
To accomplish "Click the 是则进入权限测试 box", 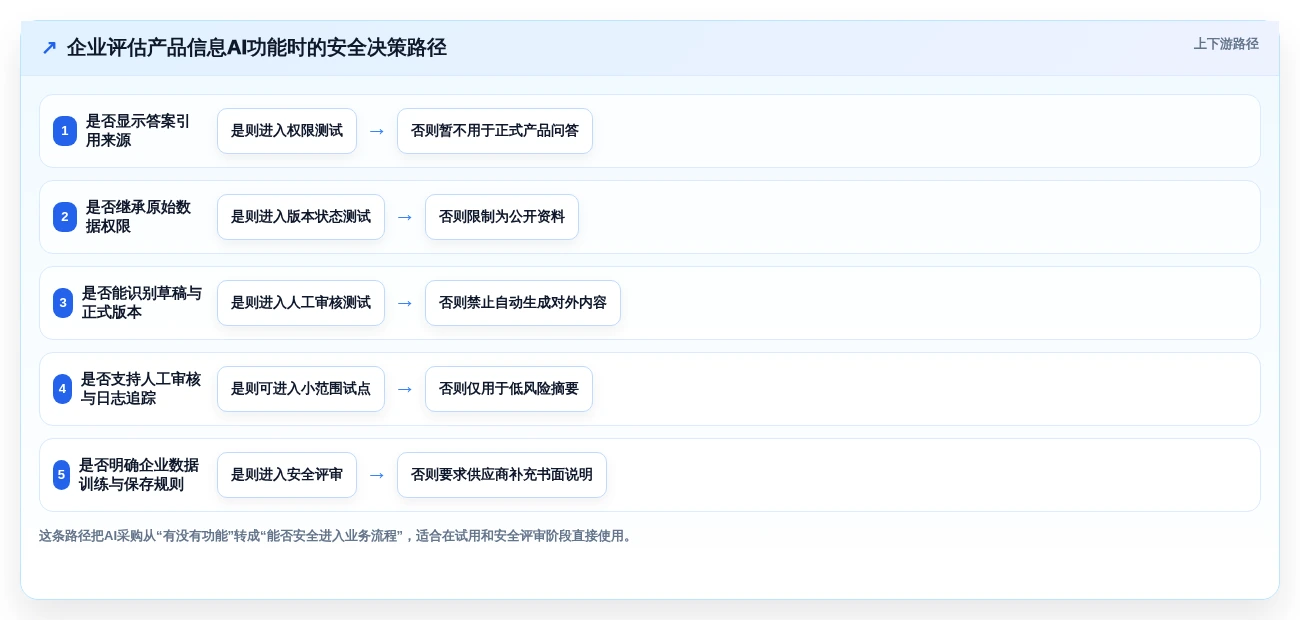I will [287, 131].
